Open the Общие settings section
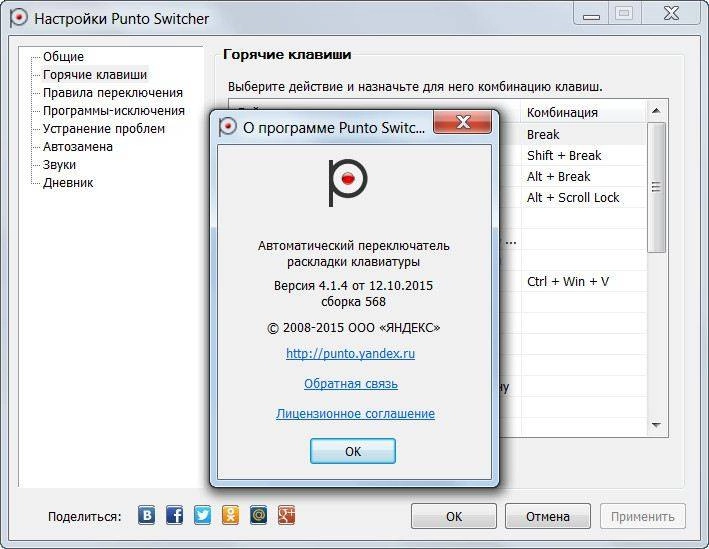The width and height of the screenshot is (709, 549). pos(63,57)
